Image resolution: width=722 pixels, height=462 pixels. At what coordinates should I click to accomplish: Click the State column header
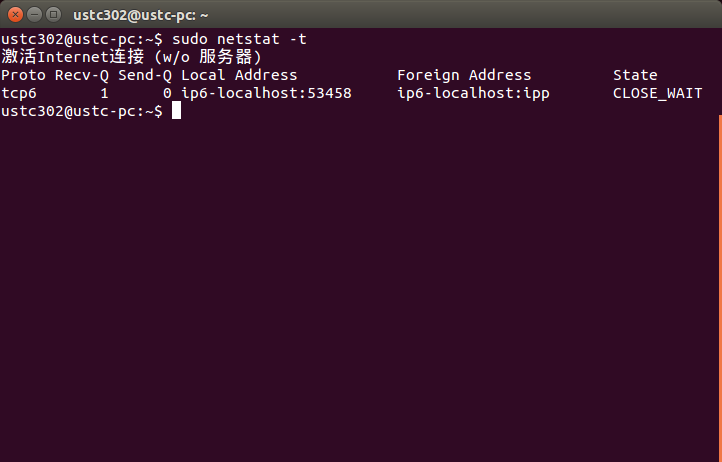[x=635, y=75]
